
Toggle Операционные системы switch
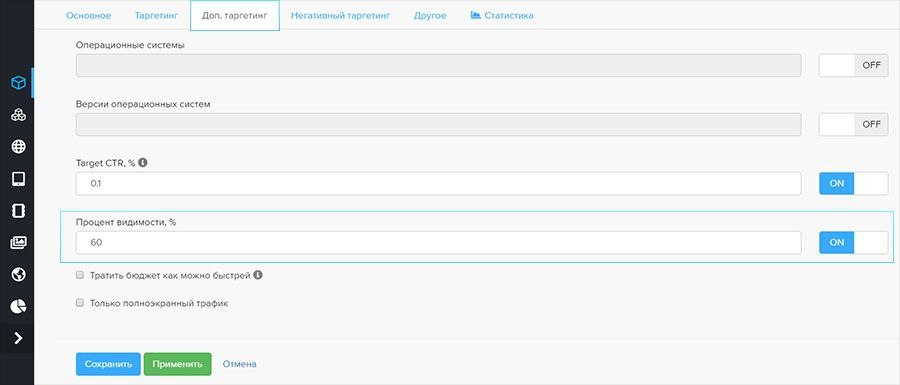pyautogui.click(x=854, y=65)
